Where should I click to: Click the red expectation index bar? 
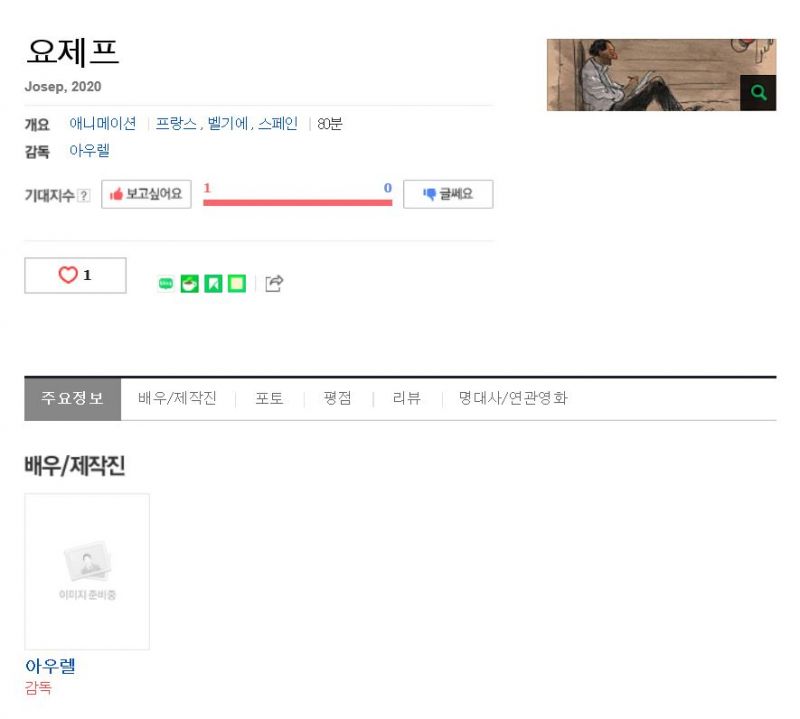click(297, 203)
